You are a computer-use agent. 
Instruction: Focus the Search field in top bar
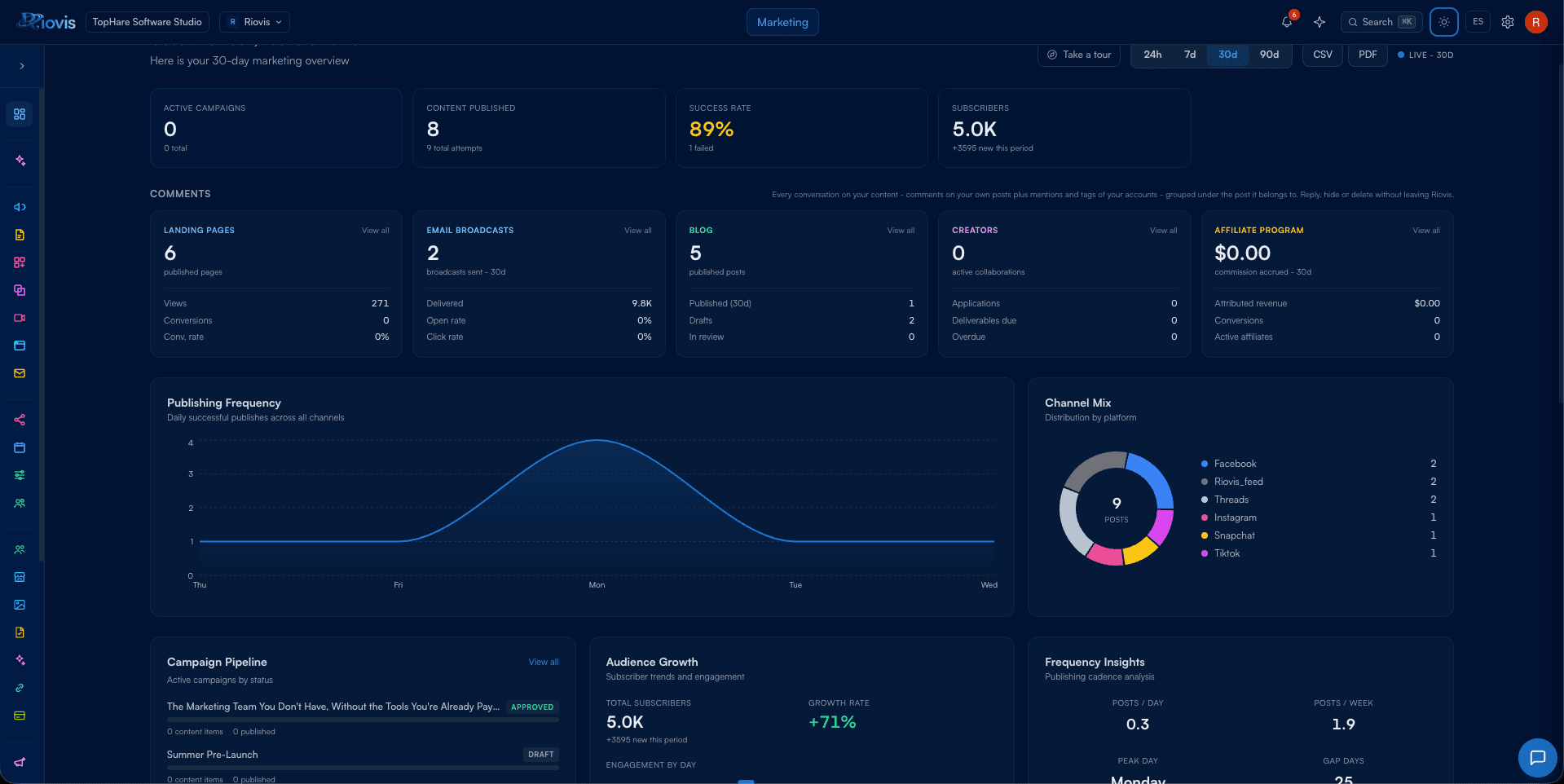pos(1381,22)
